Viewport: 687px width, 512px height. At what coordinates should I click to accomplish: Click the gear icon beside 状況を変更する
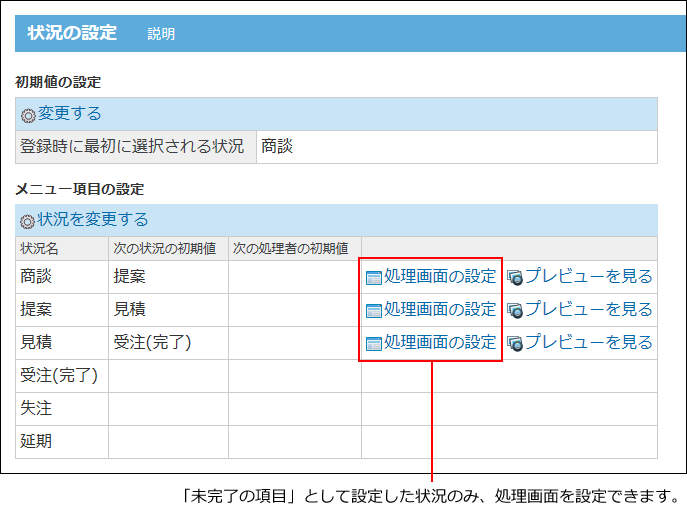[27, 222]
